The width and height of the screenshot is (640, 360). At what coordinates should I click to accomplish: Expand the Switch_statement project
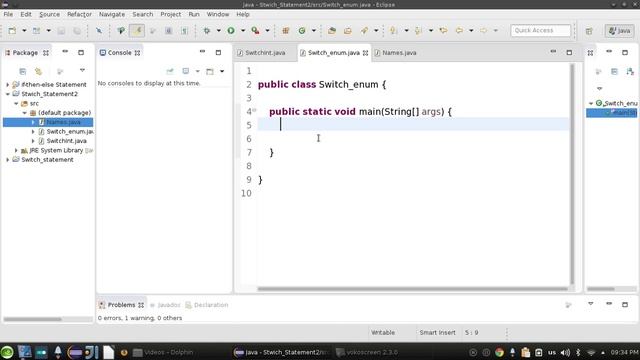(7, 160)
